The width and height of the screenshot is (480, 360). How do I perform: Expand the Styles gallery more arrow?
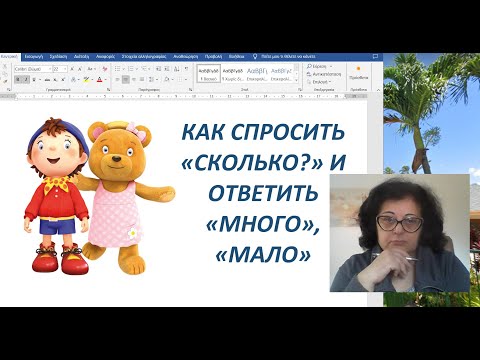click(x=296, y=80)
